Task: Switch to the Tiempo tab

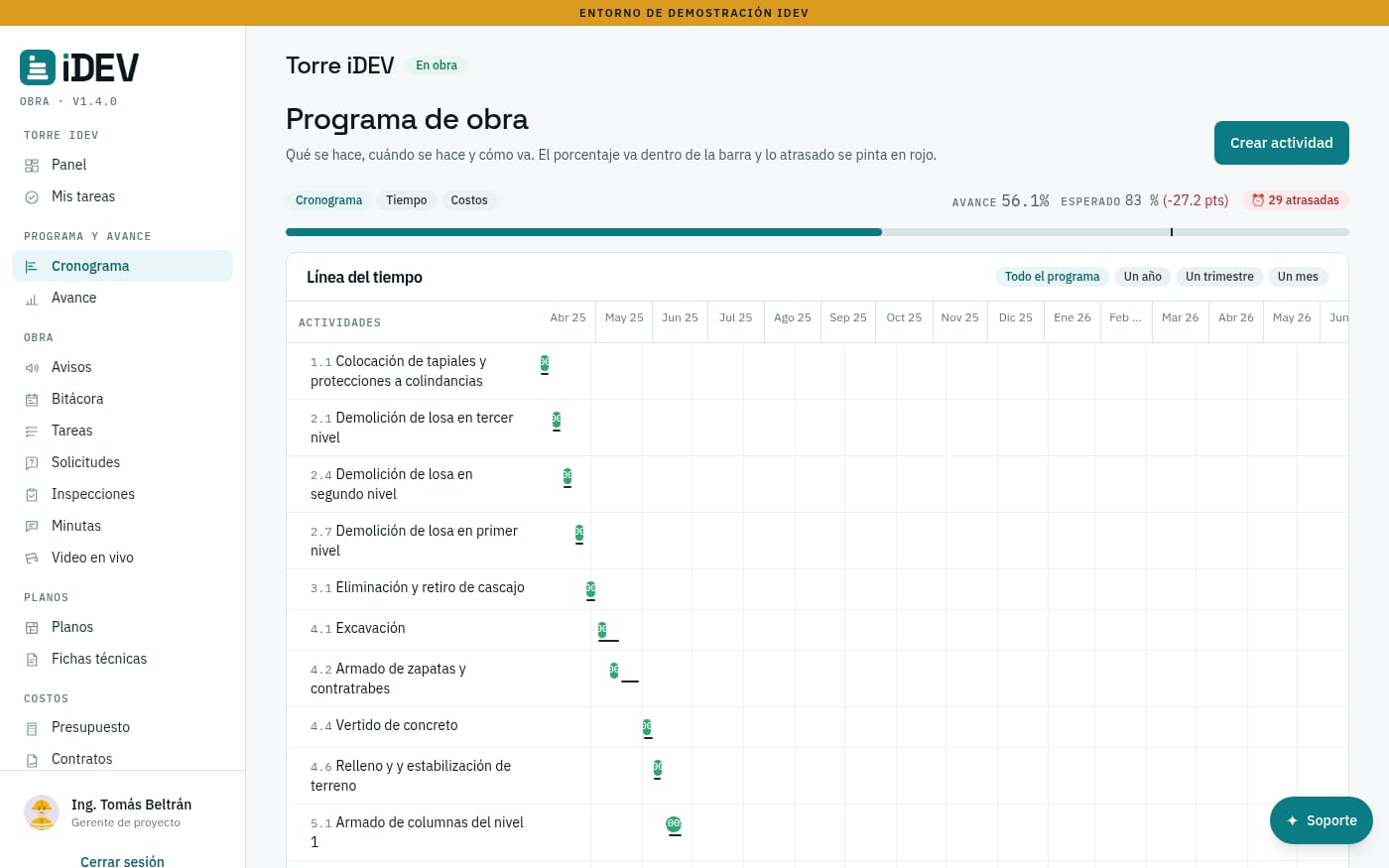Action: (407, 200)
